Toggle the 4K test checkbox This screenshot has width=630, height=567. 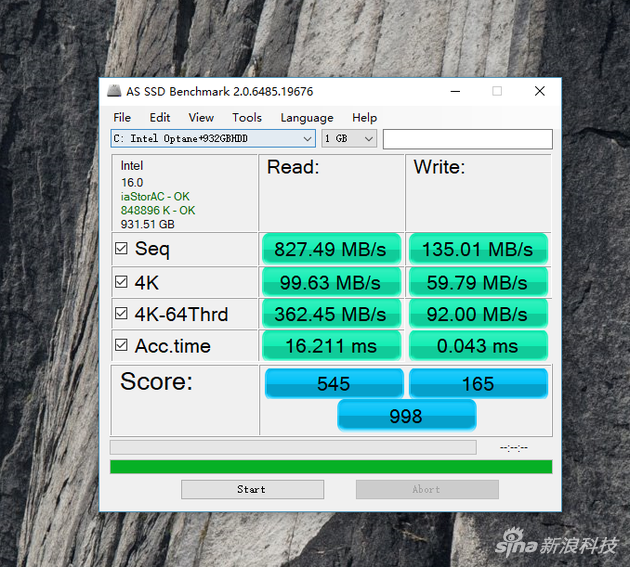(x=121, y=282)
